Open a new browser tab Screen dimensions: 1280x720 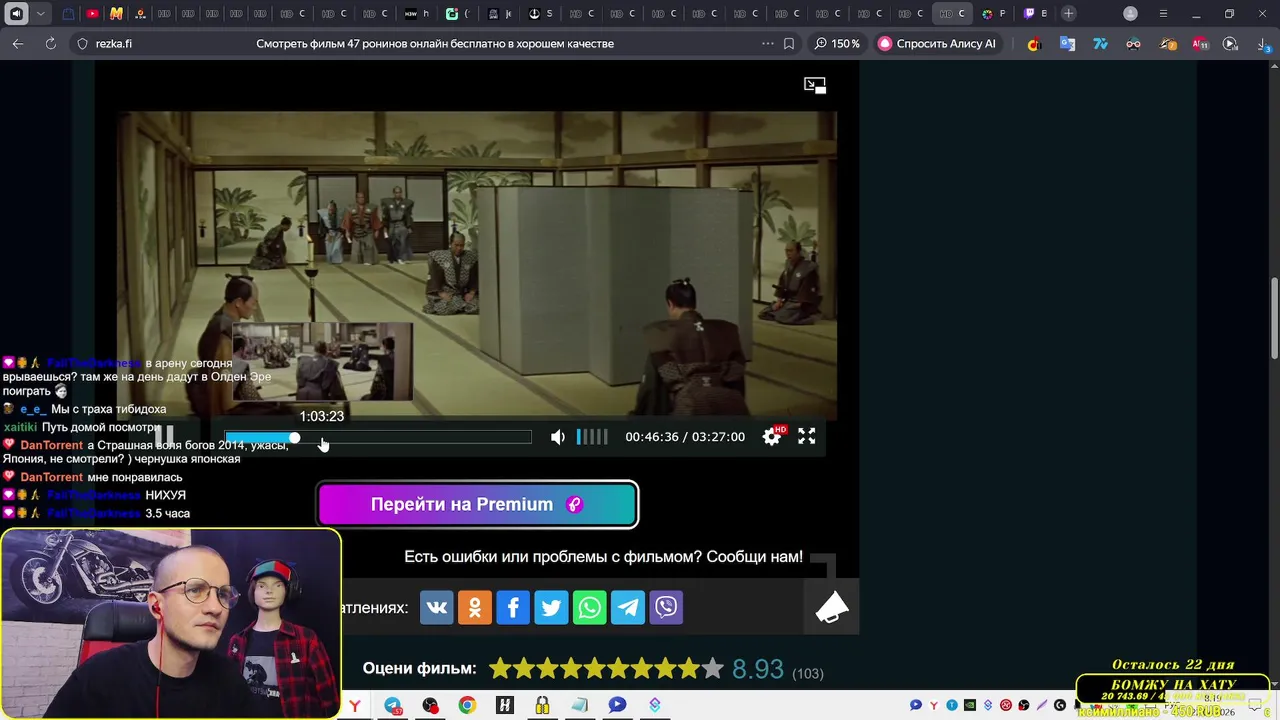[x=1069, y=14]
